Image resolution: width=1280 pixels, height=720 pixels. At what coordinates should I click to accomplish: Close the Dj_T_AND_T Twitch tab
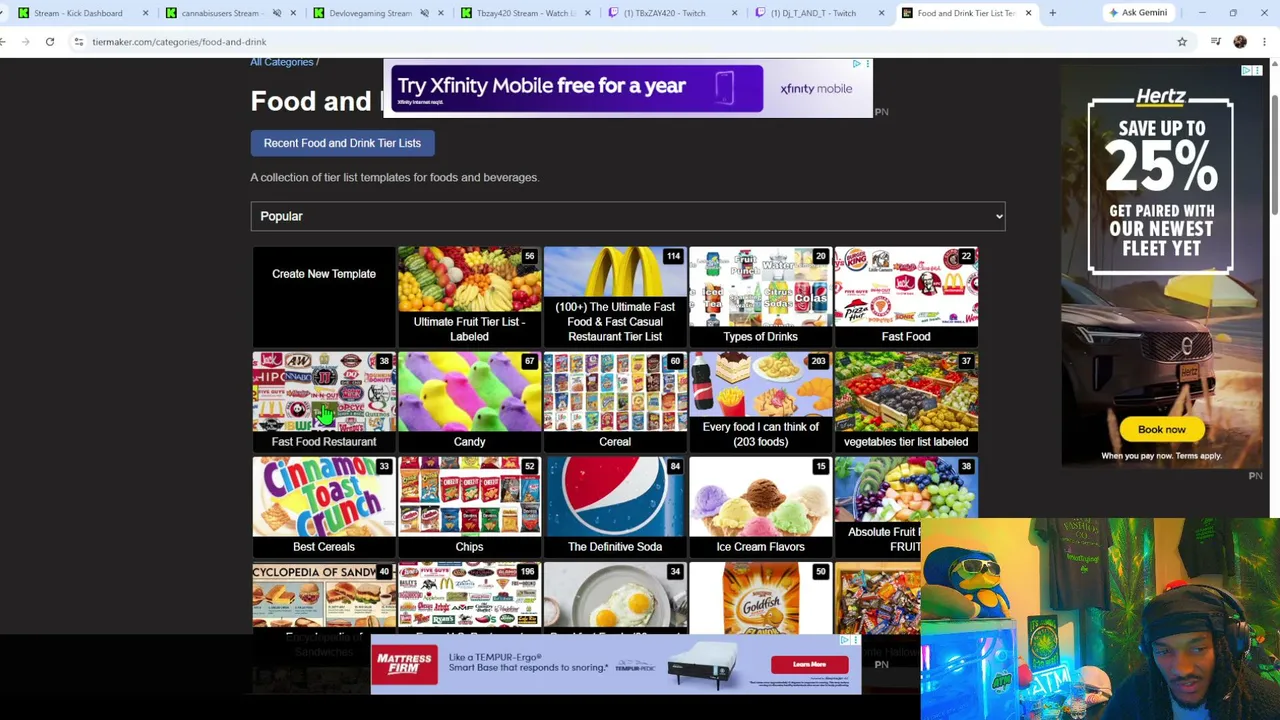point(881,13)
